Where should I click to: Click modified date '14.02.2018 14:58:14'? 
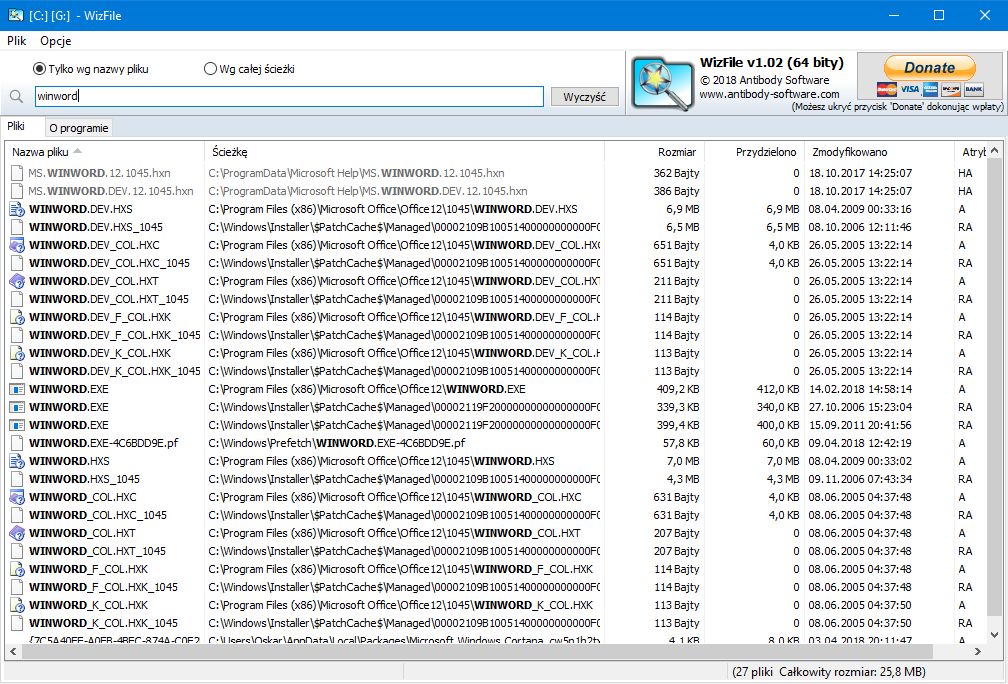[860, 389]
